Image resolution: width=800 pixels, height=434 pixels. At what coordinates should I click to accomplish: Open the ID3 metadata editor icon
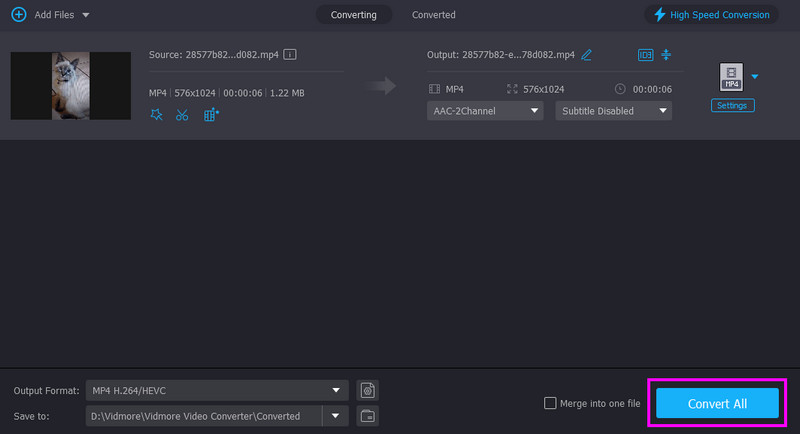pyautogui.click(x=644, y=54)
